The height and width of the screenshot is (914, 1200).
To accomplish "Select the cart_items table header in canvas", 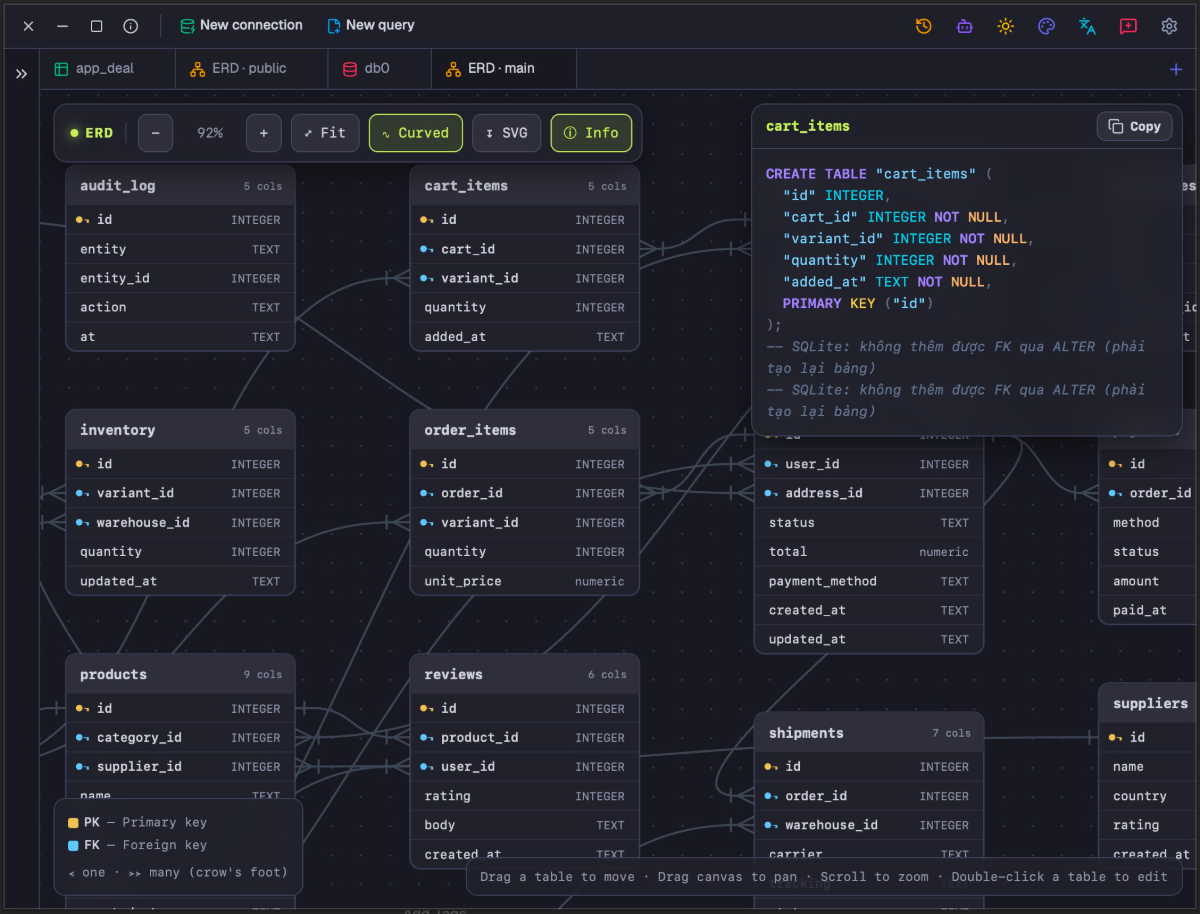I will tap(525, 186).
